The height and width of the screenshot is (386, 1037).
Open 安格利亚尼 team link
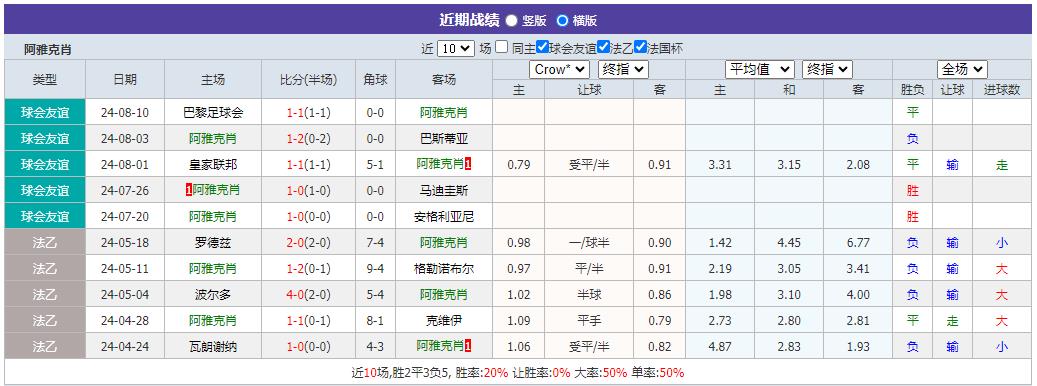(444, 217)
